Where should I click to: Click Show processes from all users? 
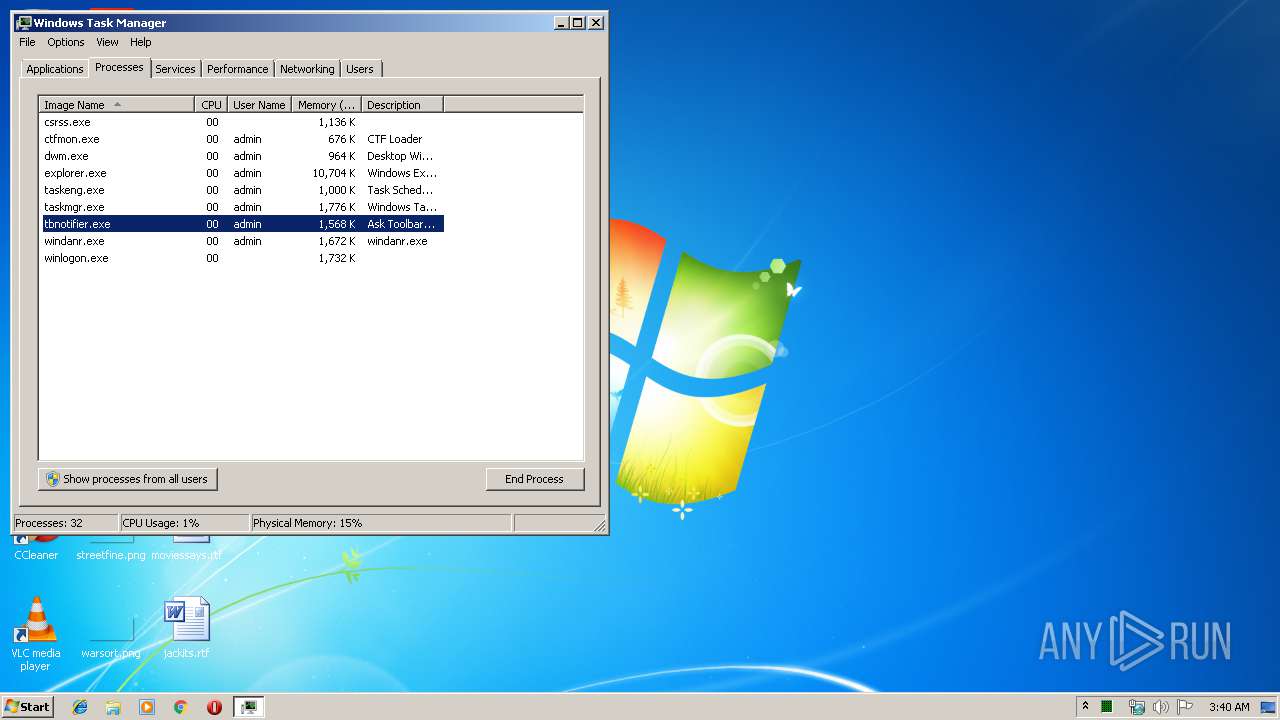[x=128, y=479]
